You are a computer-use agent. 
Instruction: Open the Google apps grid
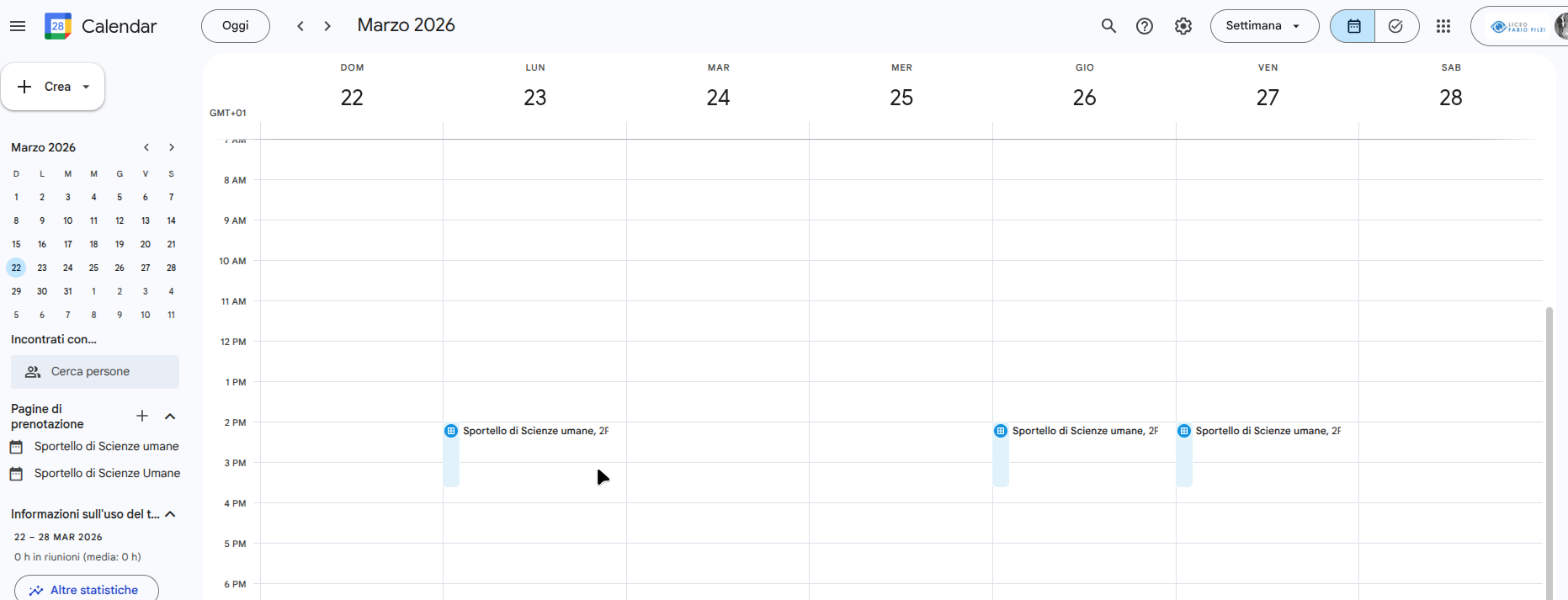pos(1443,26)
